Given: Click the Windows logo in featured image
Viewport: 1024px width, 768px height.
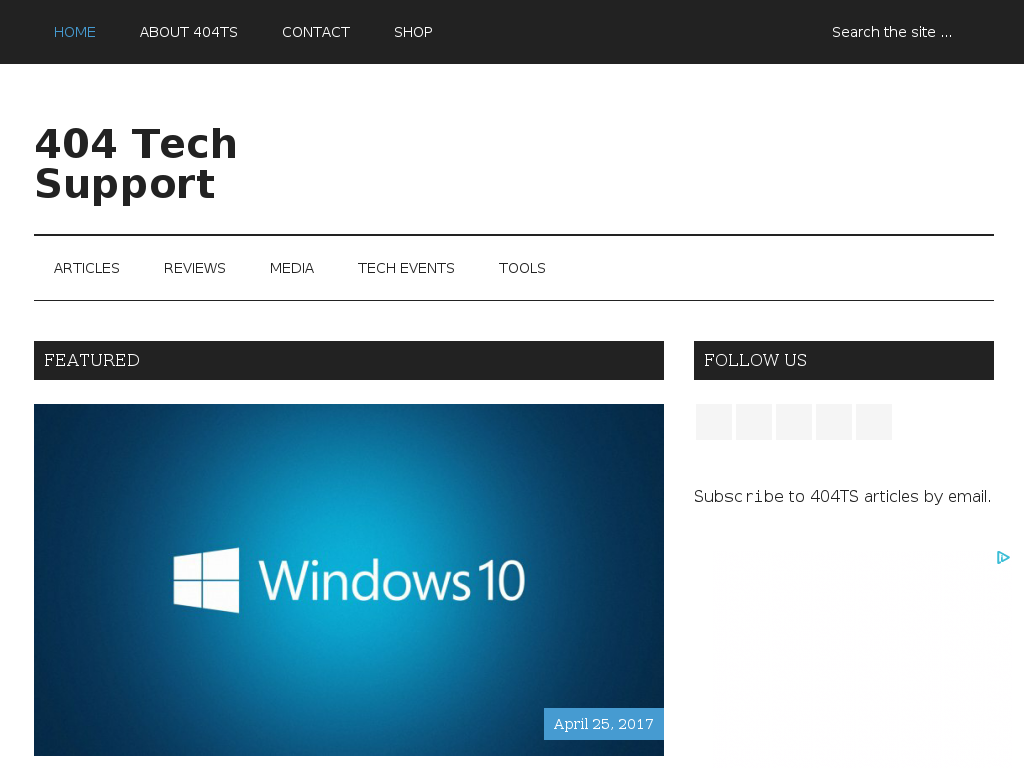Looking at the screenshot, I should coord(206,580).
